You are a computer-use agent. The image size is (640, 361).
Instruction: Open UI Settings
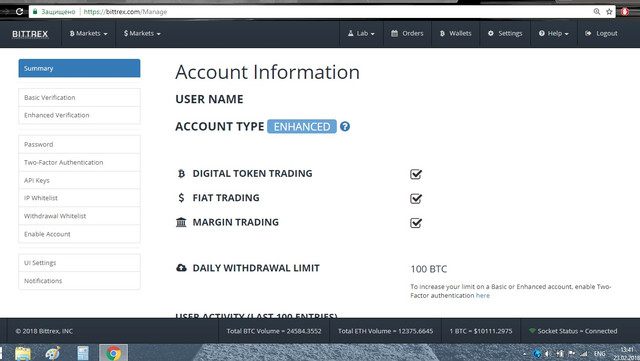coord(79,263)
